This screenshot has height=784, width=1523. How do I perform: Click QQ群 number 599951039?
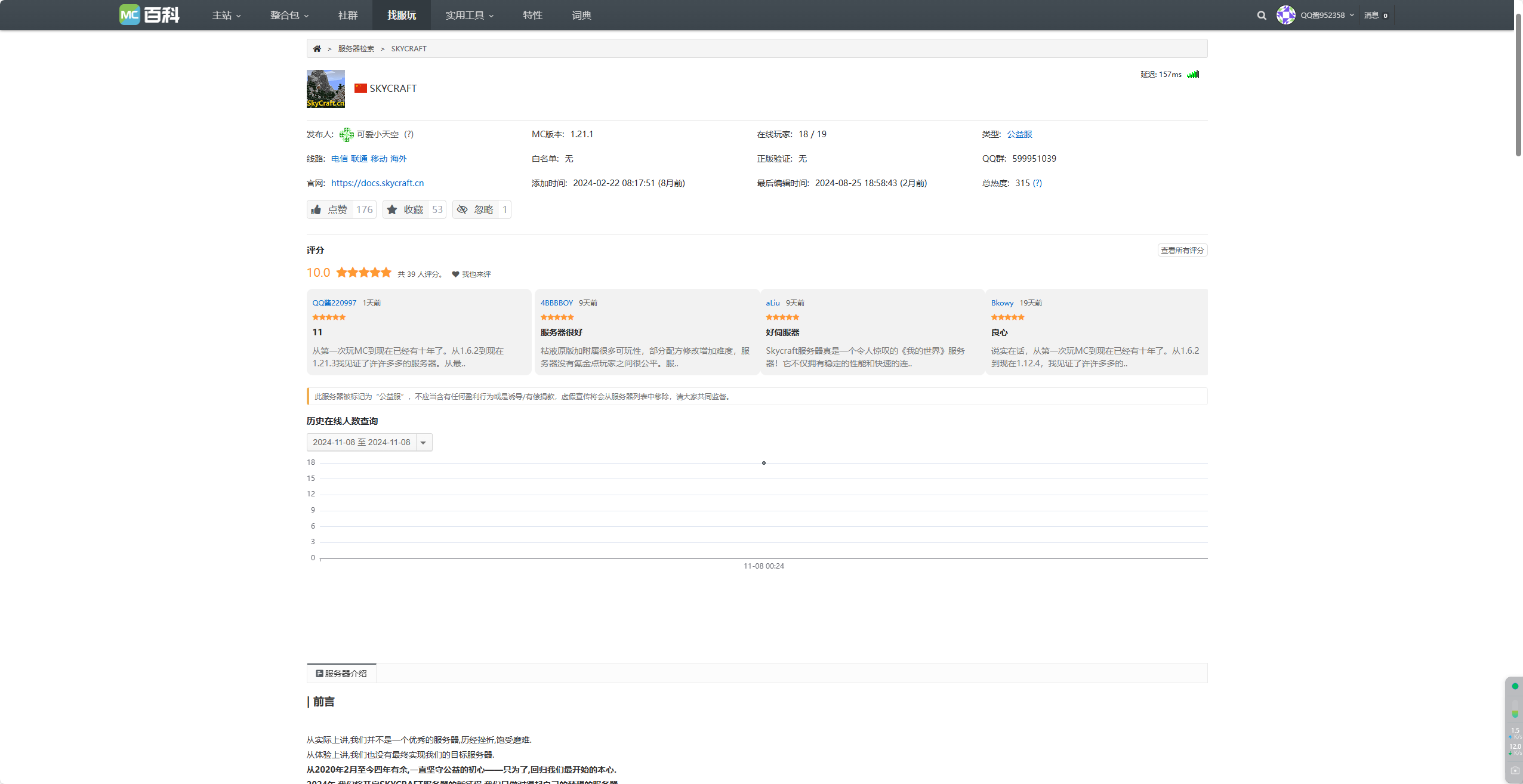(x=1034, y=159)
